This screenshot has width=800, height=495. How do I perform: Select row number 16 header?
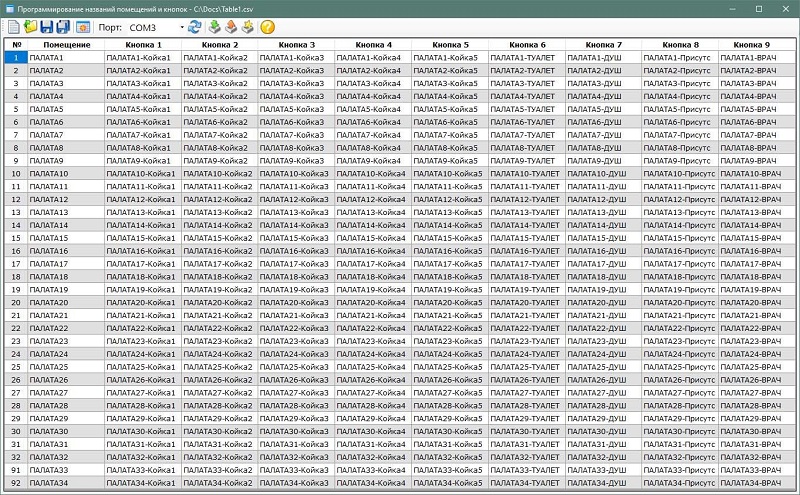[x=16, y=251]
